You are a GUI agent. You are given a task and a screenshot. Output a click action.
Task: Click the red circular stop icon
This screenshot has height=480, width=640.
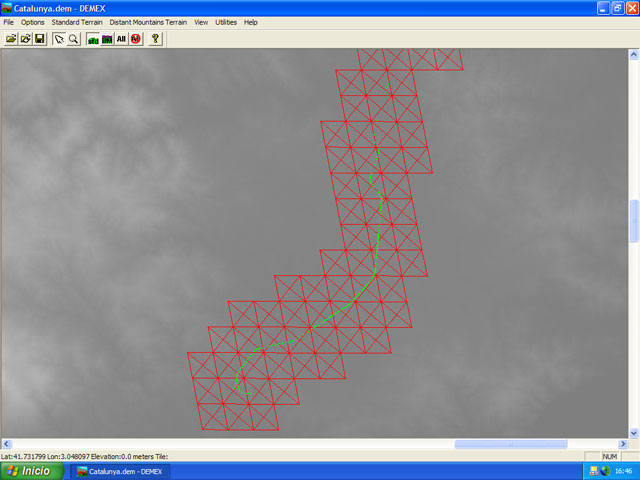pyautogui.click(x=135, y=38)
